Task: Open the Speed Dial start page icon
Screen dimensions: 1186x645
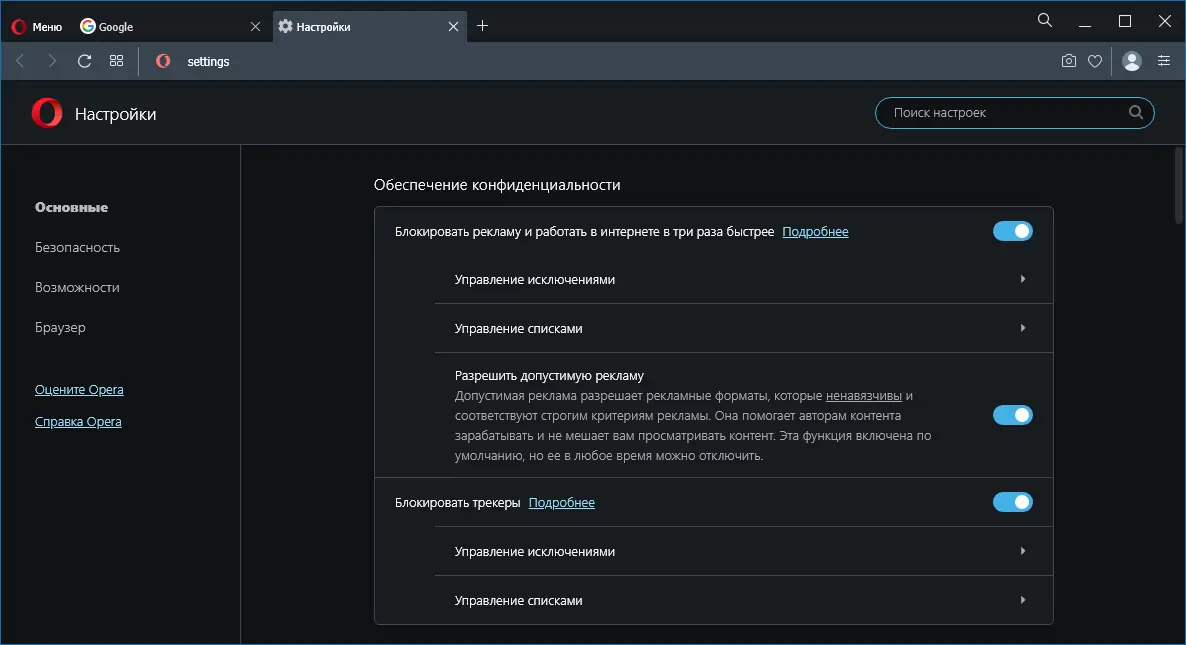Action: (x=117, y=61)
